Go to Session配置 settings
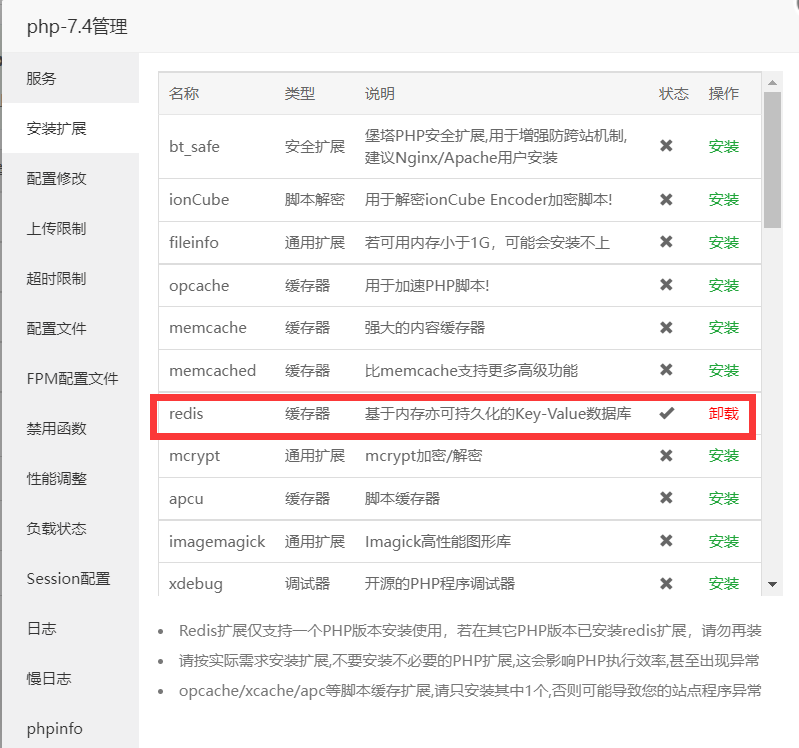The image size is (799, 748). pyautogui.click(x=68, y=579)
